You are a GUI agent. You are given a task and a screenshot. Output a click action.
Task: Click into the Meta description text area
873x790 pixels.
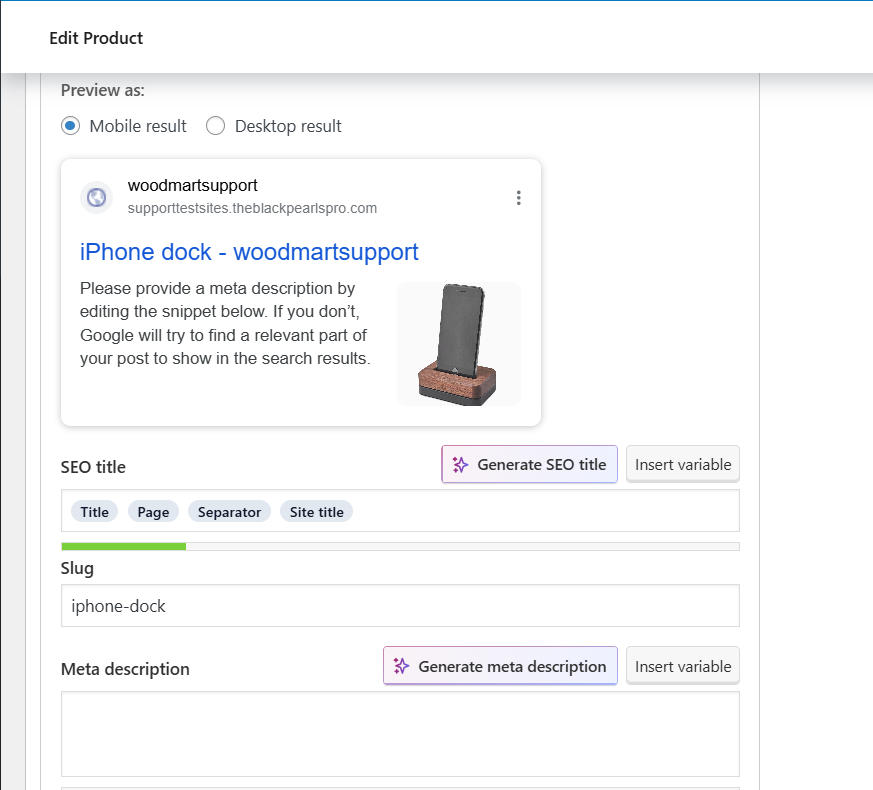click(x=400, y=734)
